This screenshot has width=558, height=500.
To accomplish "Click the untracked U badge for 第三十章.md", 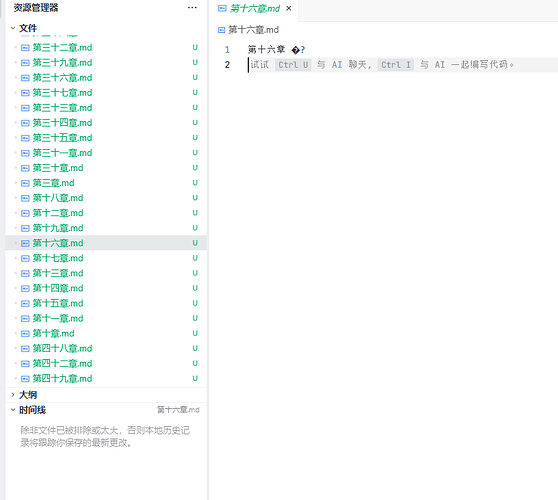I will 195,168.
